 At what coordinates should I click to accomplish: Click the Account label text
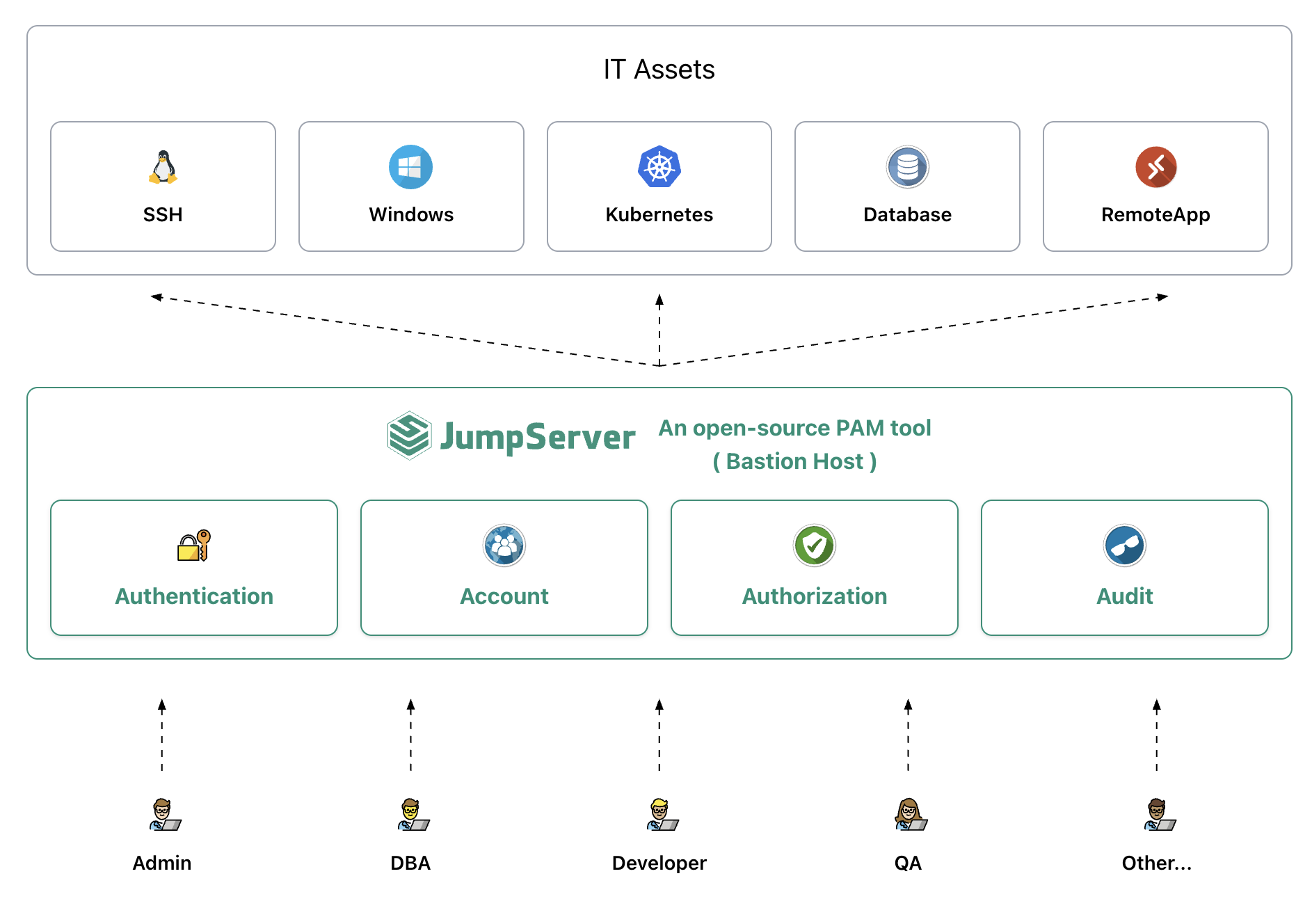(x=504, y=596)
